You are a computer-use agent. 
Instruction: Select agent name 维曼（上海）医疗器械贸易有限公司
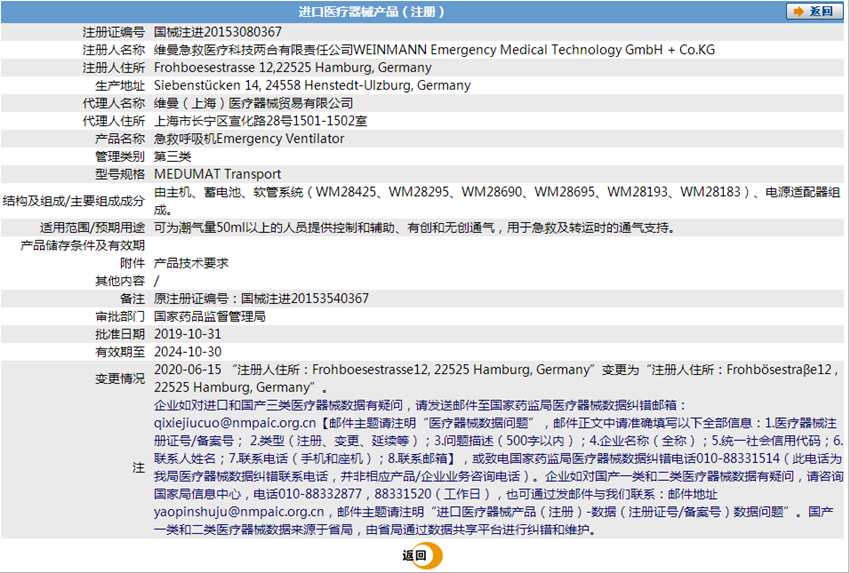pos(254,103)
